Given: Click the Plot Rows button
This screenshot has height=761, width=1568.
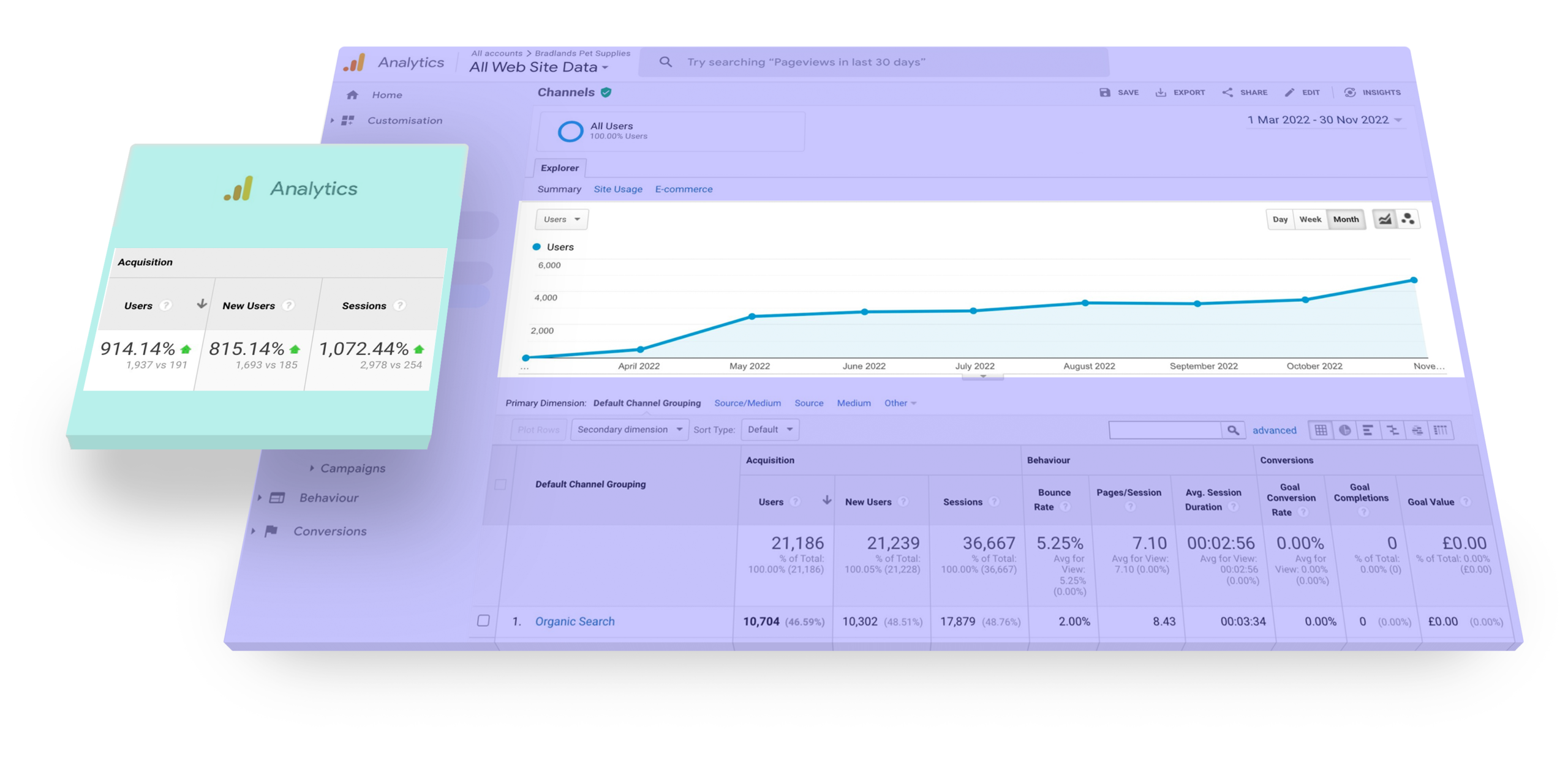Looking at the screenshot, I should pyautogui.click(x=538, y=430).
